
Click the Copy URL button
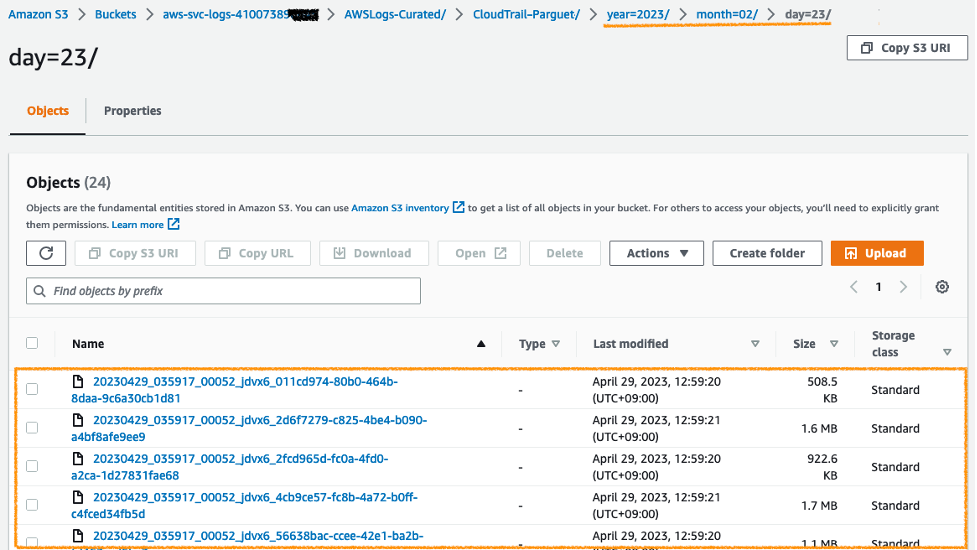(257, 253)
